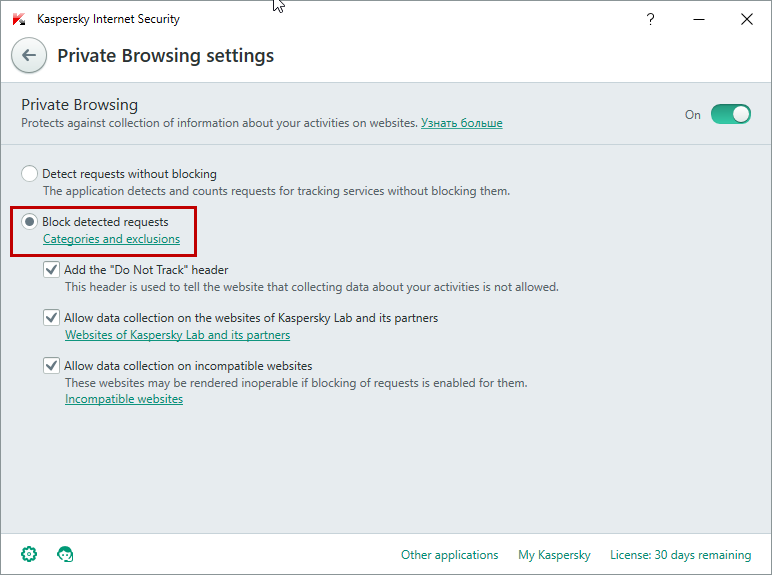
Task: Click the question mark help icon
Action: click(650, 19)
